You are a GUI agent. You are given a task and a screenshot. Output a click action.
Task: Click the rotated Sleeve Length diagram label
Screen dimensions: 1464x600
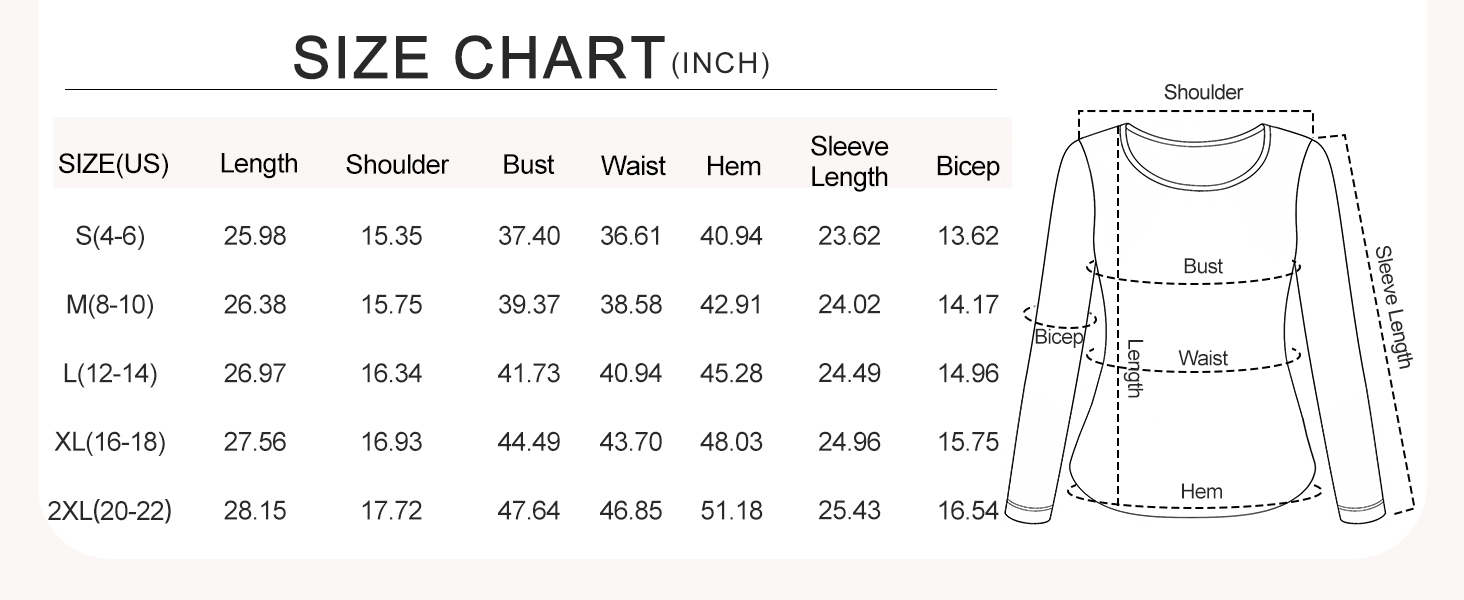pyautogui.click(x=1391, y=308)
